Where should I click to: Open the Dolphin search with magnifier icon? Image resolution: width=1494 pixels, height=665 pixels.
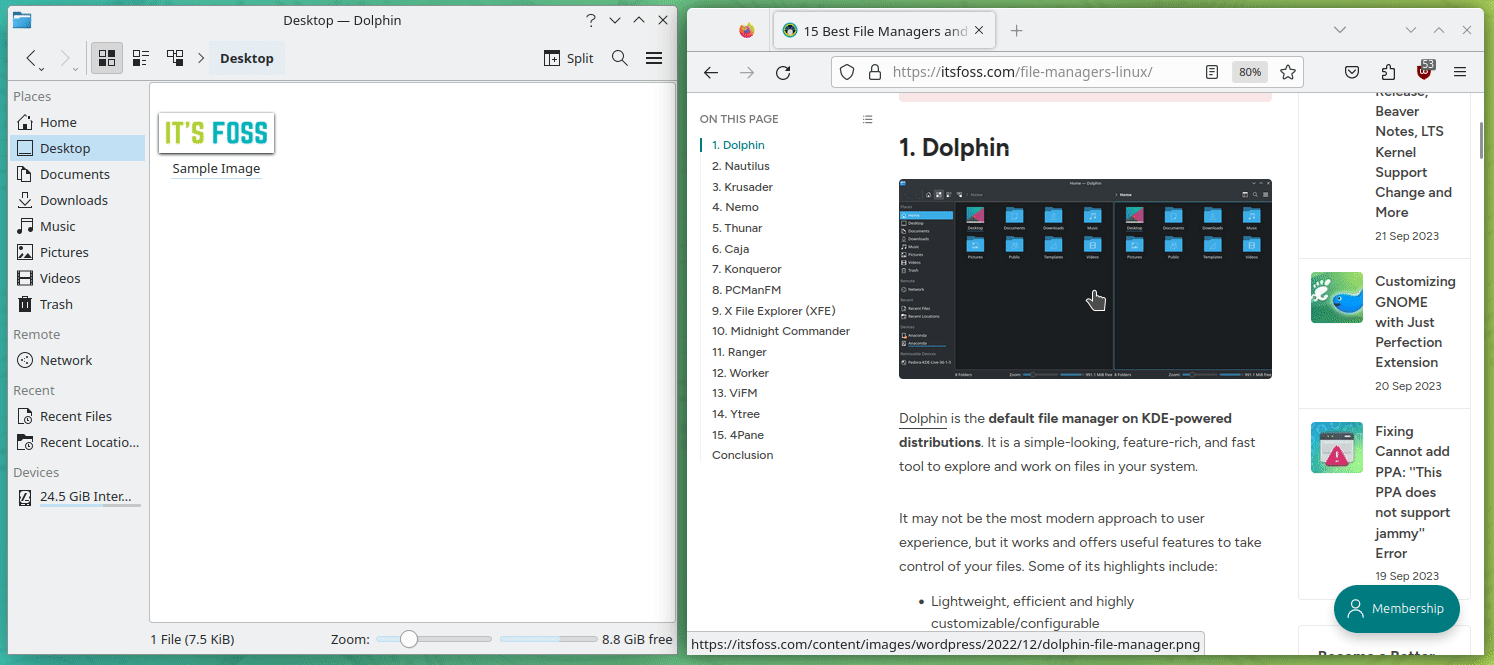[x=619, y=58]
